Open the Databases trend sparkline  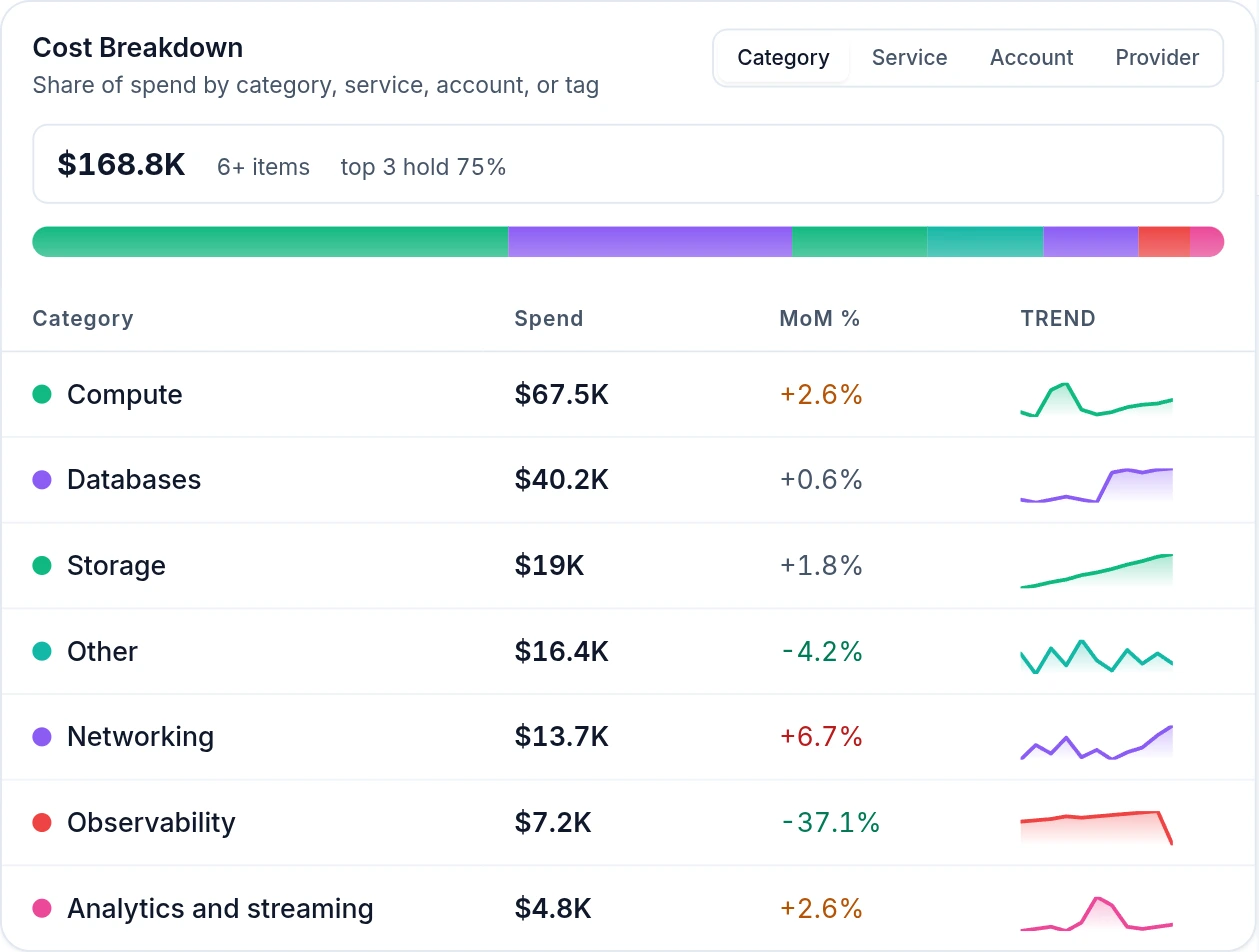click(x=1096, y=485)
